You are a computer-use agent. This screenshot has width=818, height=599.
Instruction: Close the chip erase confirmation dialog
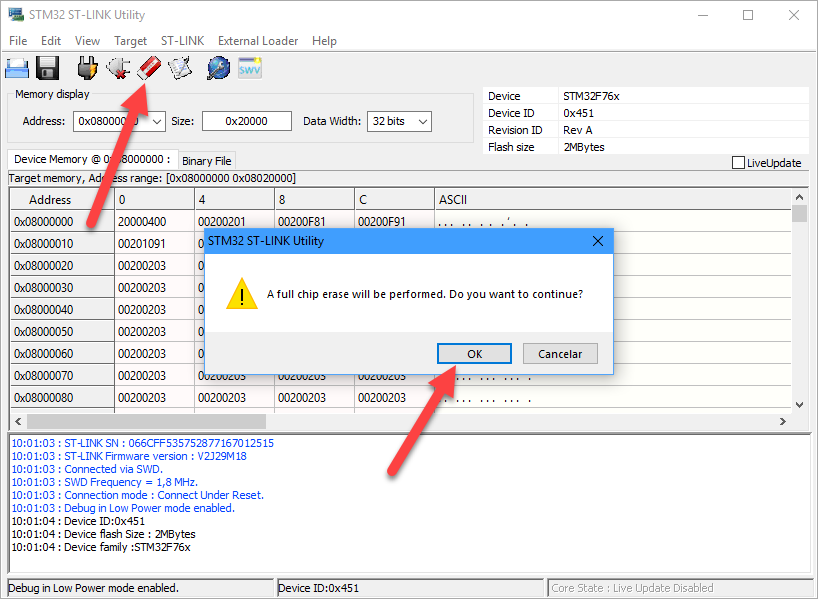pos(598,241)
